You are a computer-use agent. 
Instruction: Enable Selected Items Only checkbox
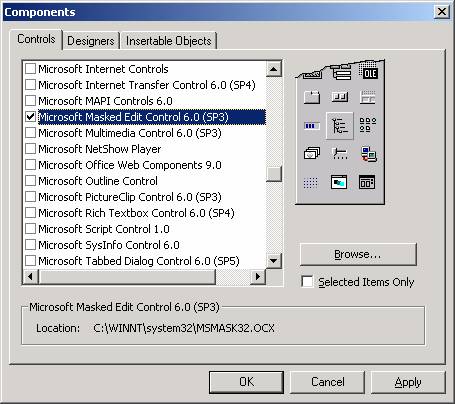pyautogui.click(x=307, y=281)
